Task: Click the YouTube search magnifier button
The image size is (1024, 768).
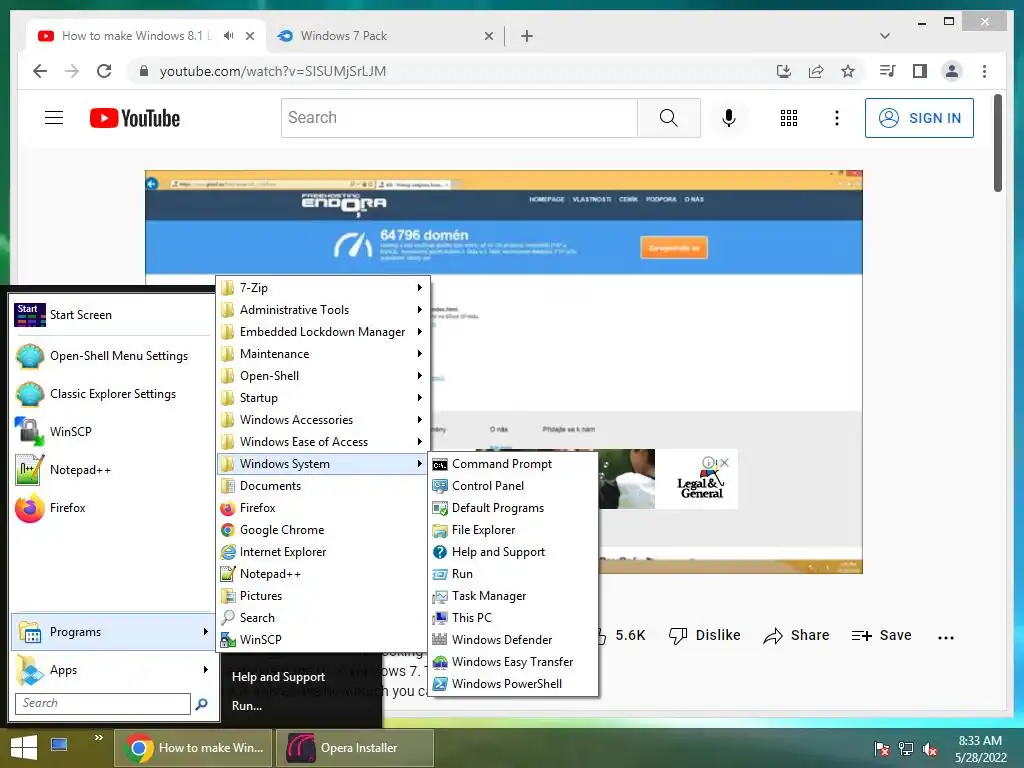Action: pos(669,118)
